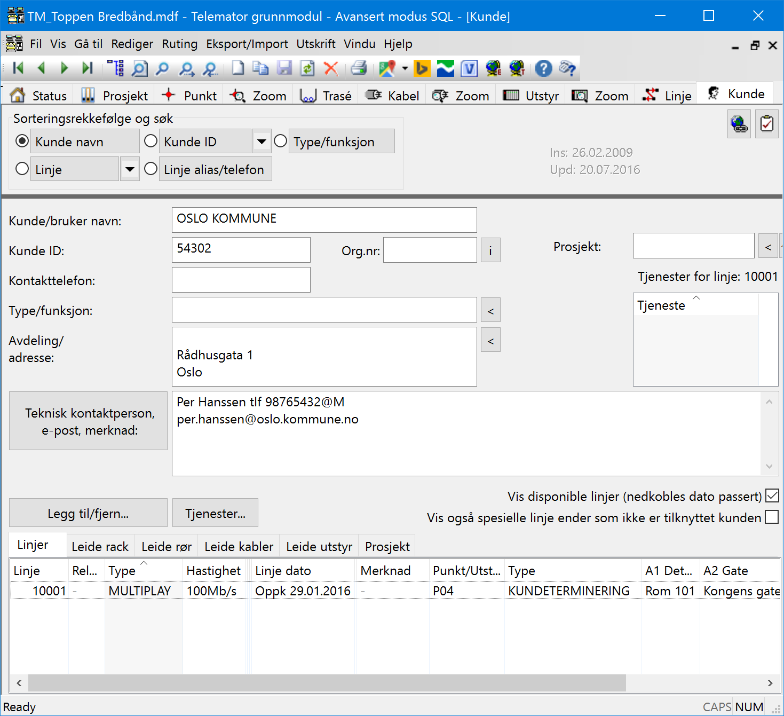Open the tree structure view icon

point(116,68)
